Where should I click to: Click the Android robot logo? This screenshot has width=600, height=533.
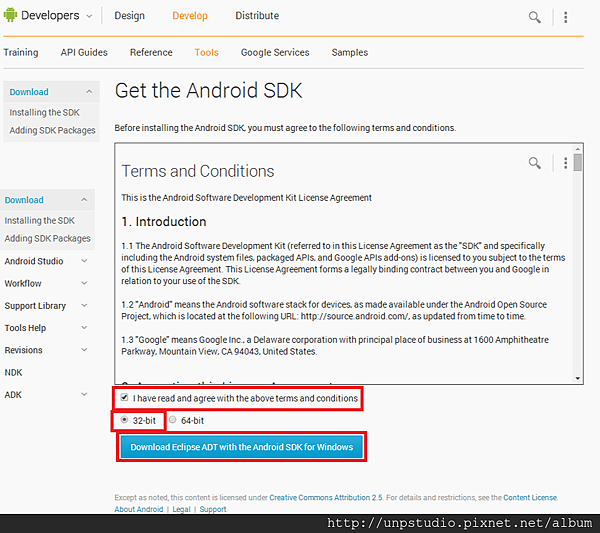[x=10, y=15]
